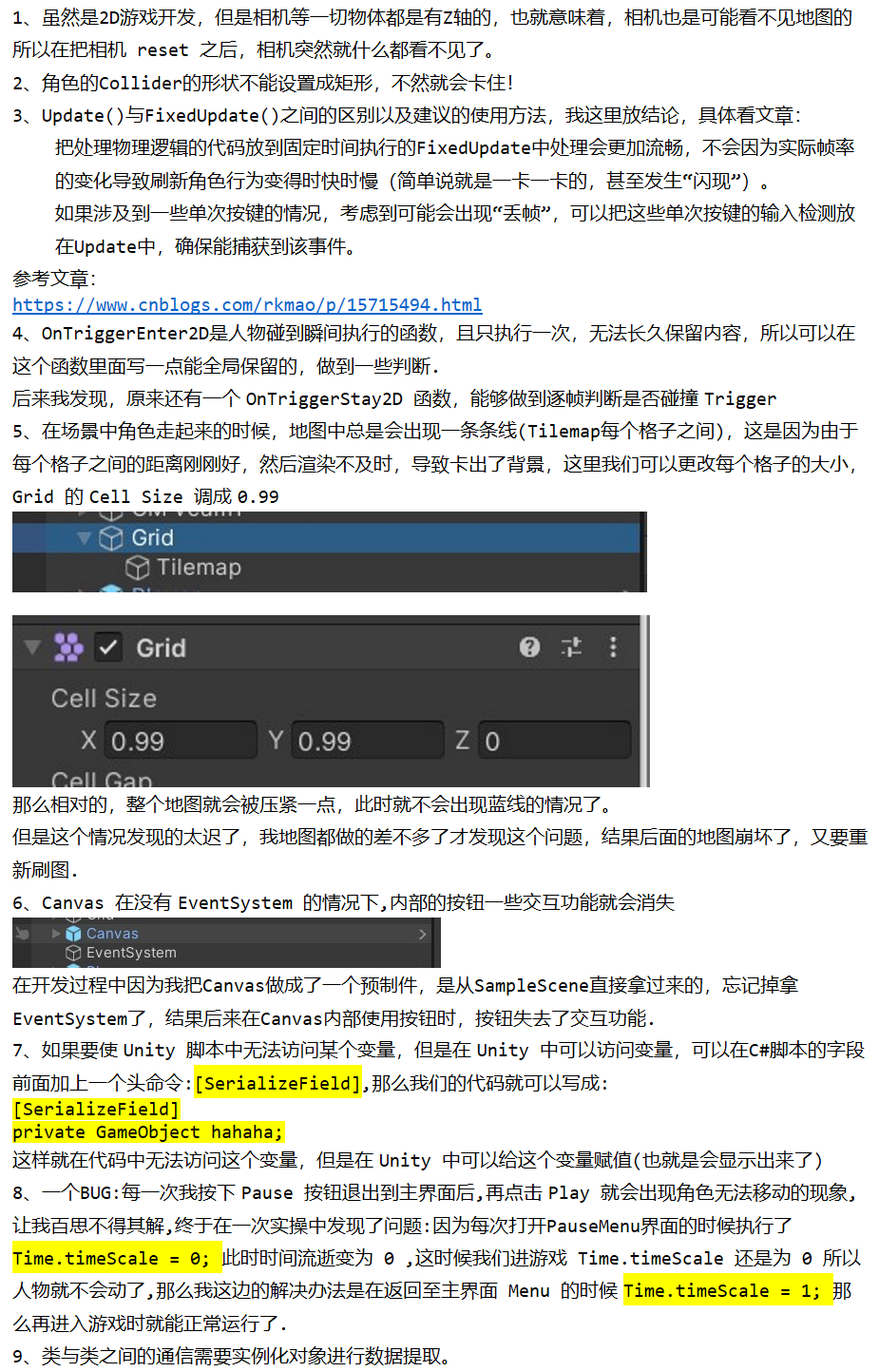This screenshot has height=1372, width=879.
Task: Click the purple Grid component icon
Action: (68, 647)
